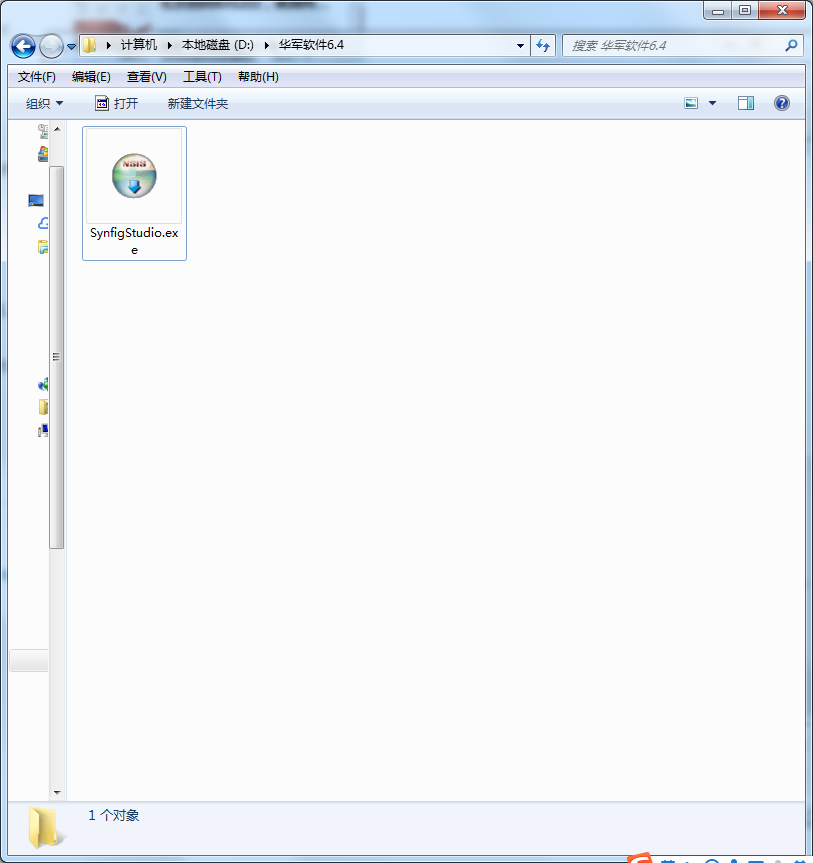Expand the arrow after 计算机 in address bar
This screenshot has width=813, height=863.
pos(170,45)
